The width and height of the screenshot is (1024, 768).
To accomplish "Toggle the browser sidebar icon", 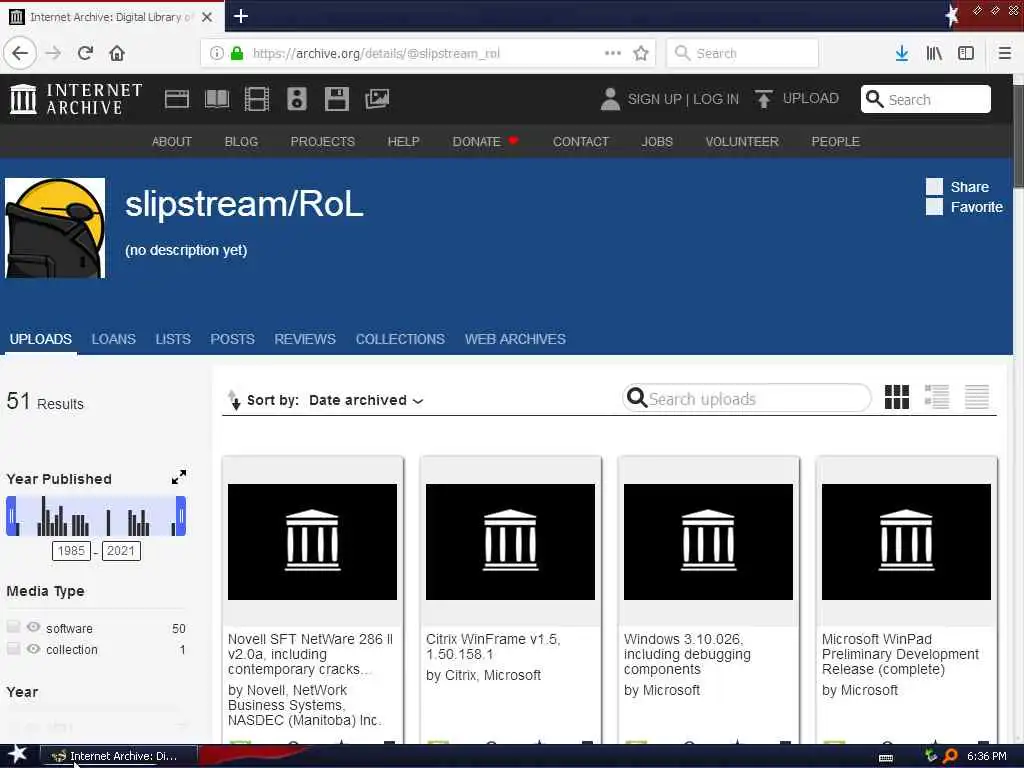I will (x=966, y=53).
